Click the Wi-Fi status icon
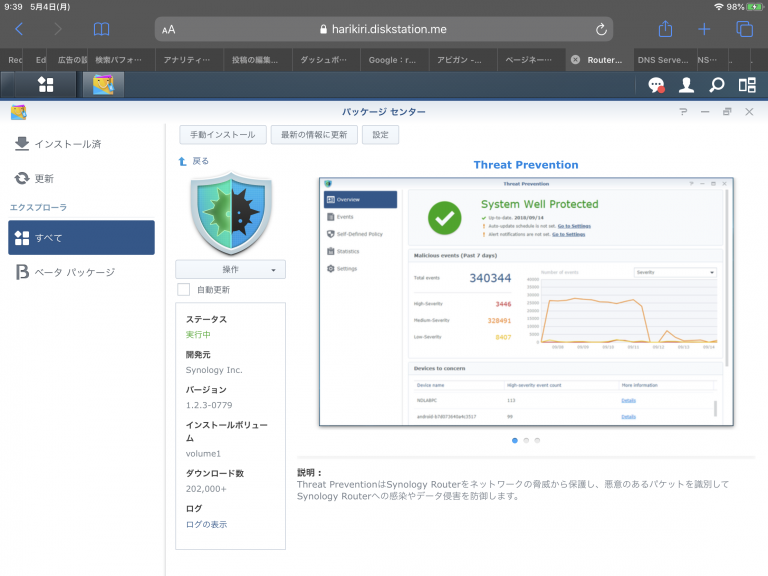The image size is (768, 576). [719, 7]
